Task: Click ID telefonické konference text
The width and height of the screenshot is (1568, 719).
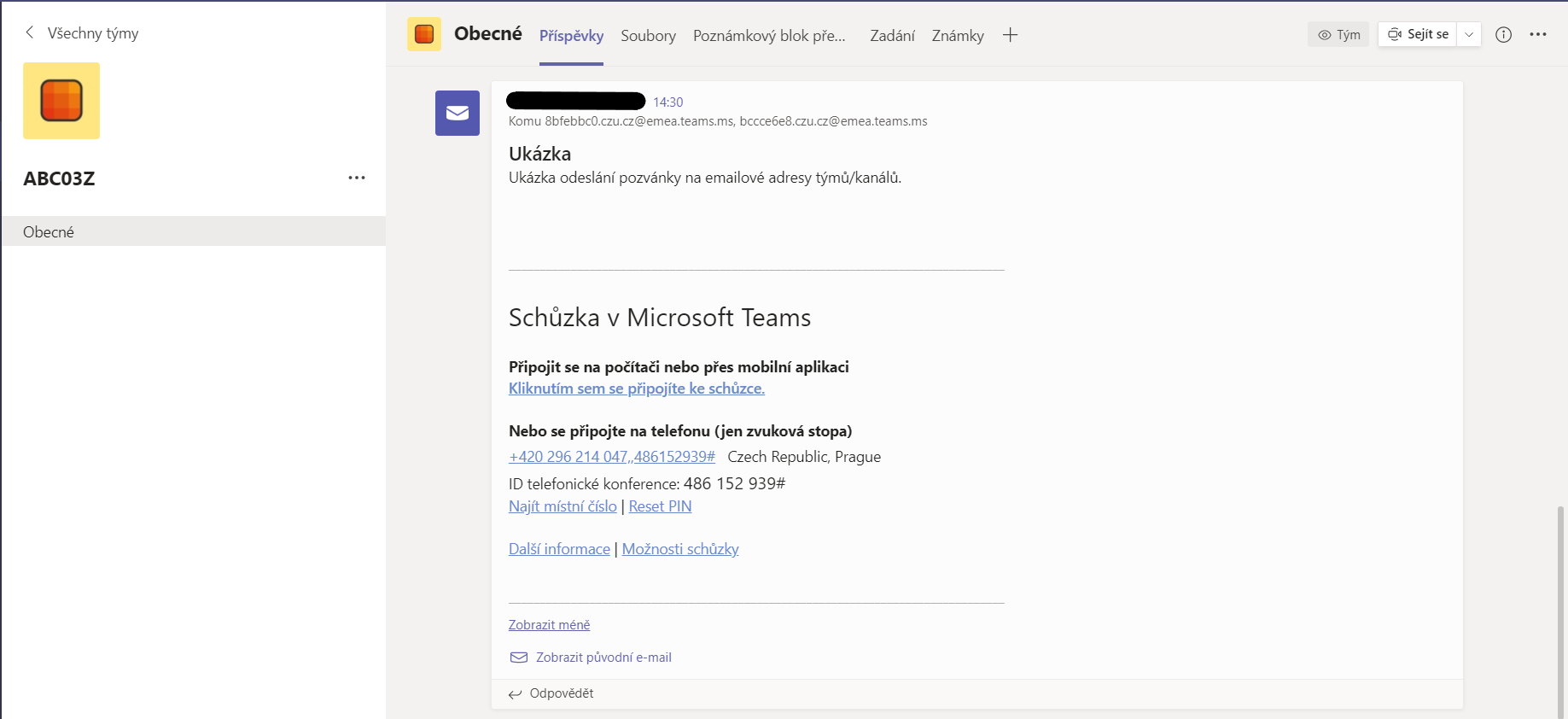Action: [x=647, y=483]
